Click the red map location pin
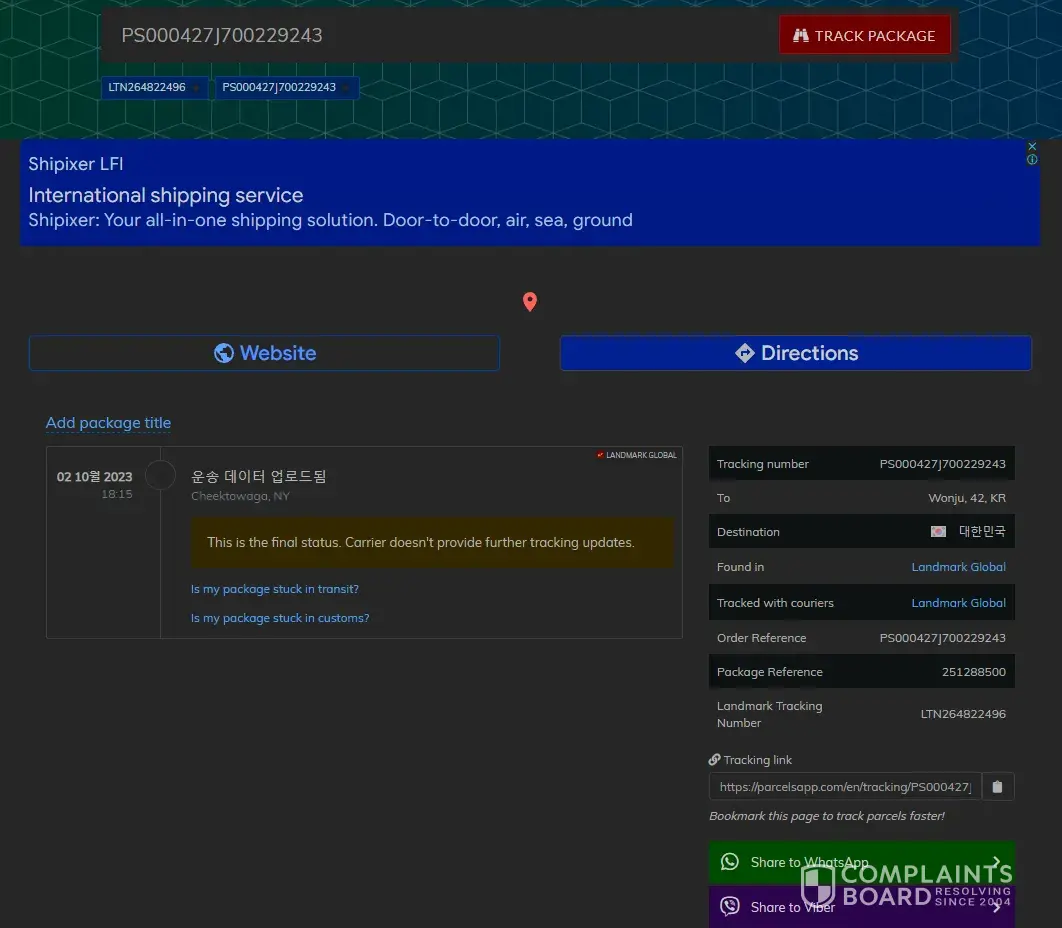The height and width of the screenshot is (928, 1062). [530, 302]
